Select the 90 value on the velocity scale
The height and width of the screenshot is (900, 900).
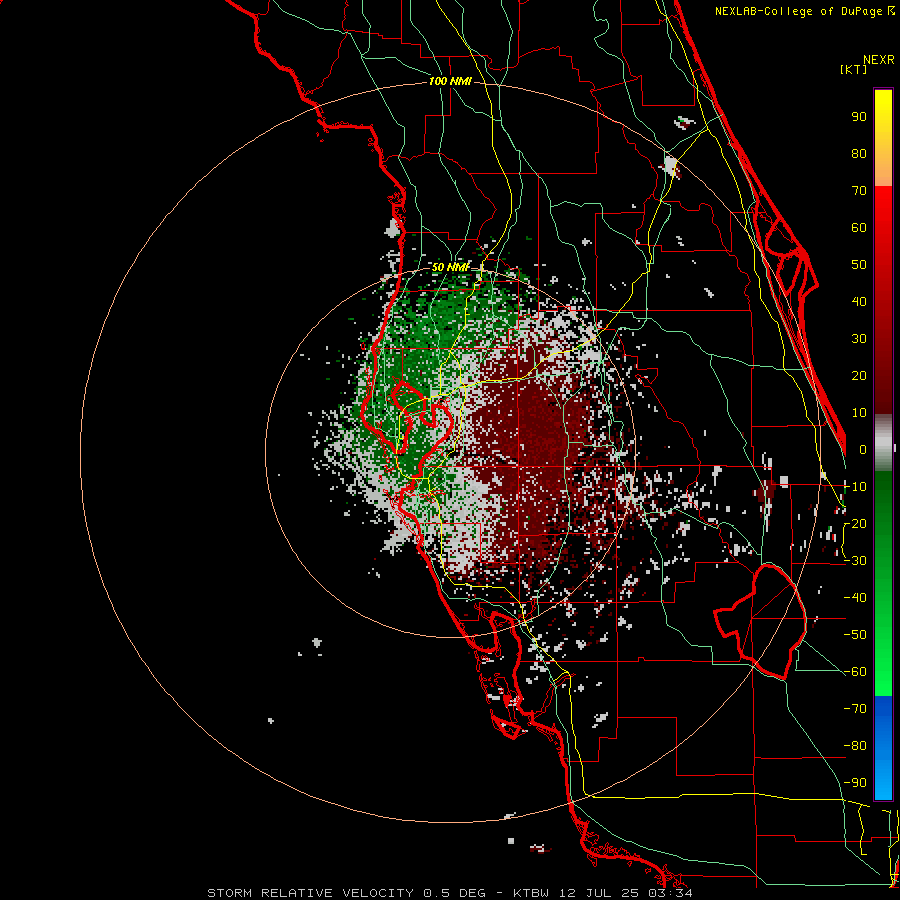point(859,117)
